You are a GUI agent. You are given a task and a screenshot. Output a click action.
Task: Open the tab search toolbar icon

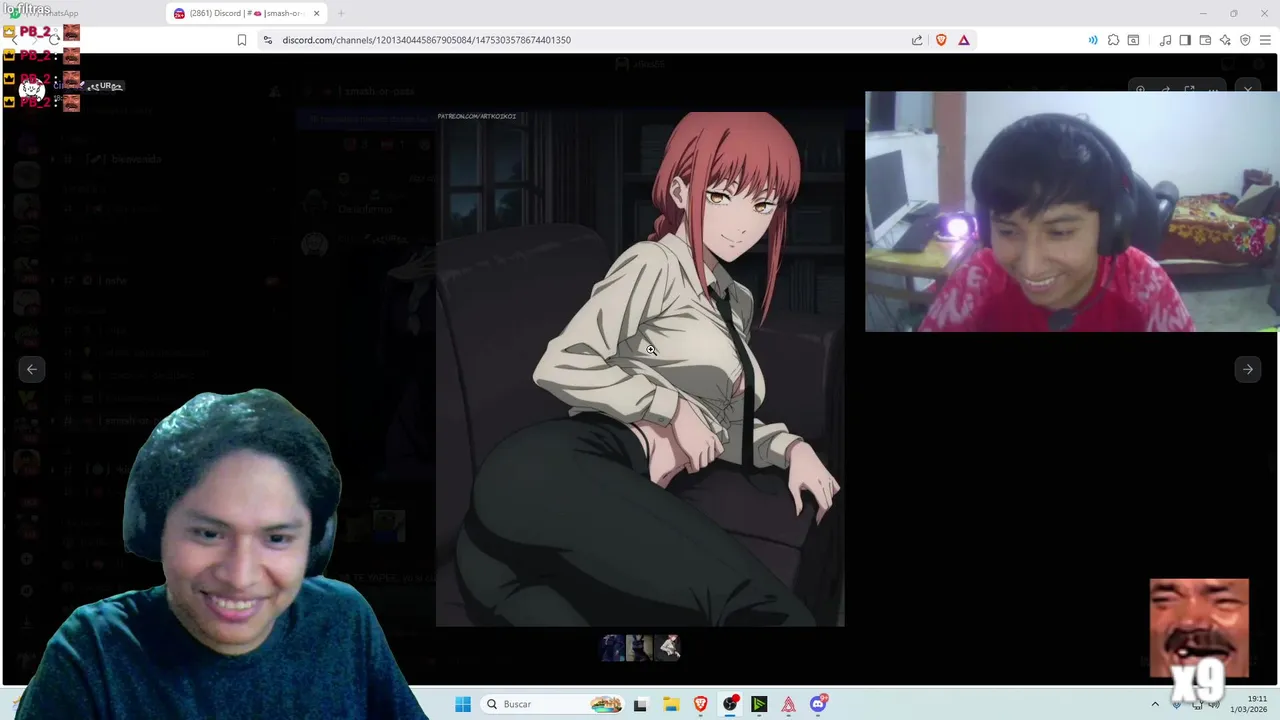pos(1133,40)
